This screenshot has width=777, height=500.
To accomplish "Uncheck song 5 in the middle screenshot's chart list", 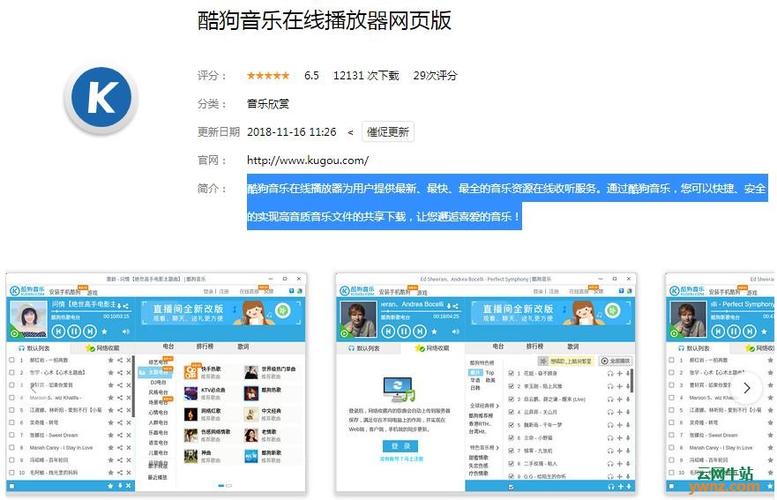I will 511,425.
